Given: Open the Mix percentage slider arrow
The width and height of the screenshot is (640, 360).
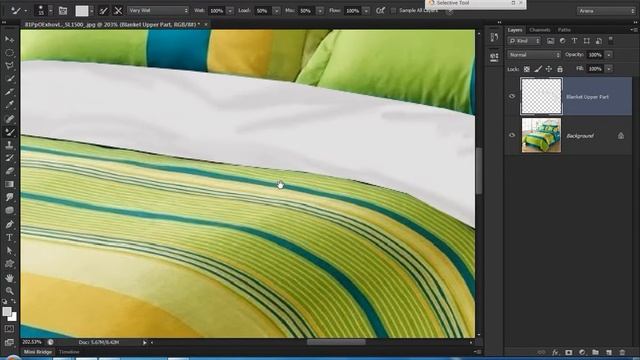Looking at the screenshot, I should (x=320, y=11).
